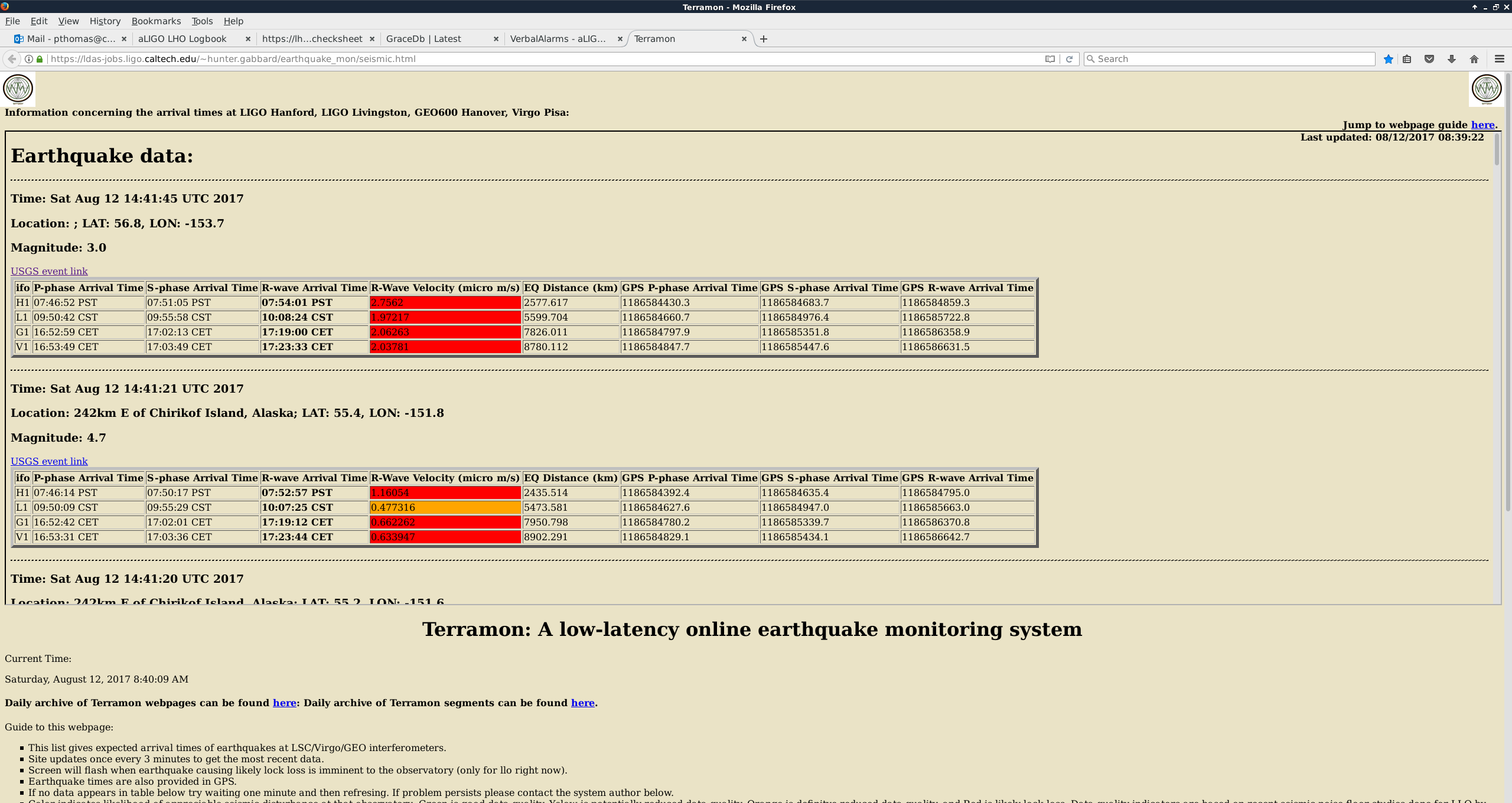Click 'Last updated: 08/12/2017 08:39:22' text
Screen dimensions: 1512x803
pos(1392,138)
